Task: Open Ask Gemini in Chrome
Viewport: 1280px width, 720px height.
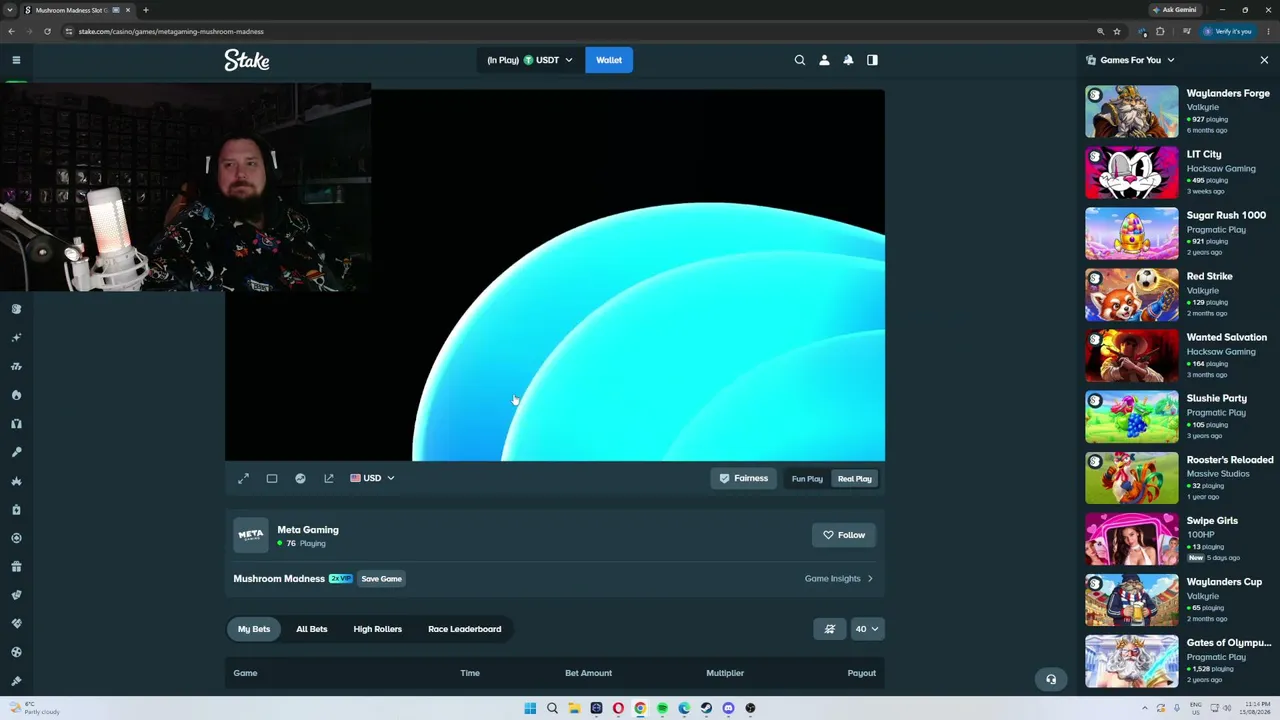Action: click(1174, 10)
